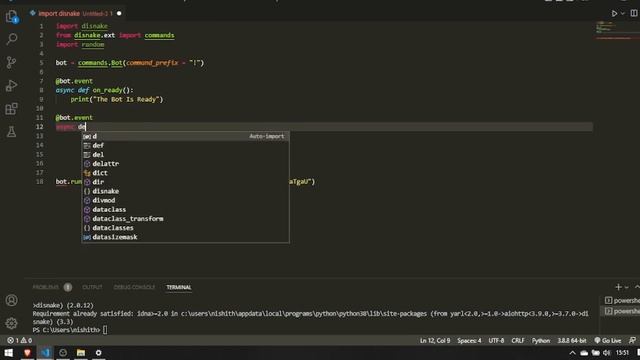Open the Explorer view in activity bar
The height and width of the screenshot is (360, 640).
click(x=12, y=17)
